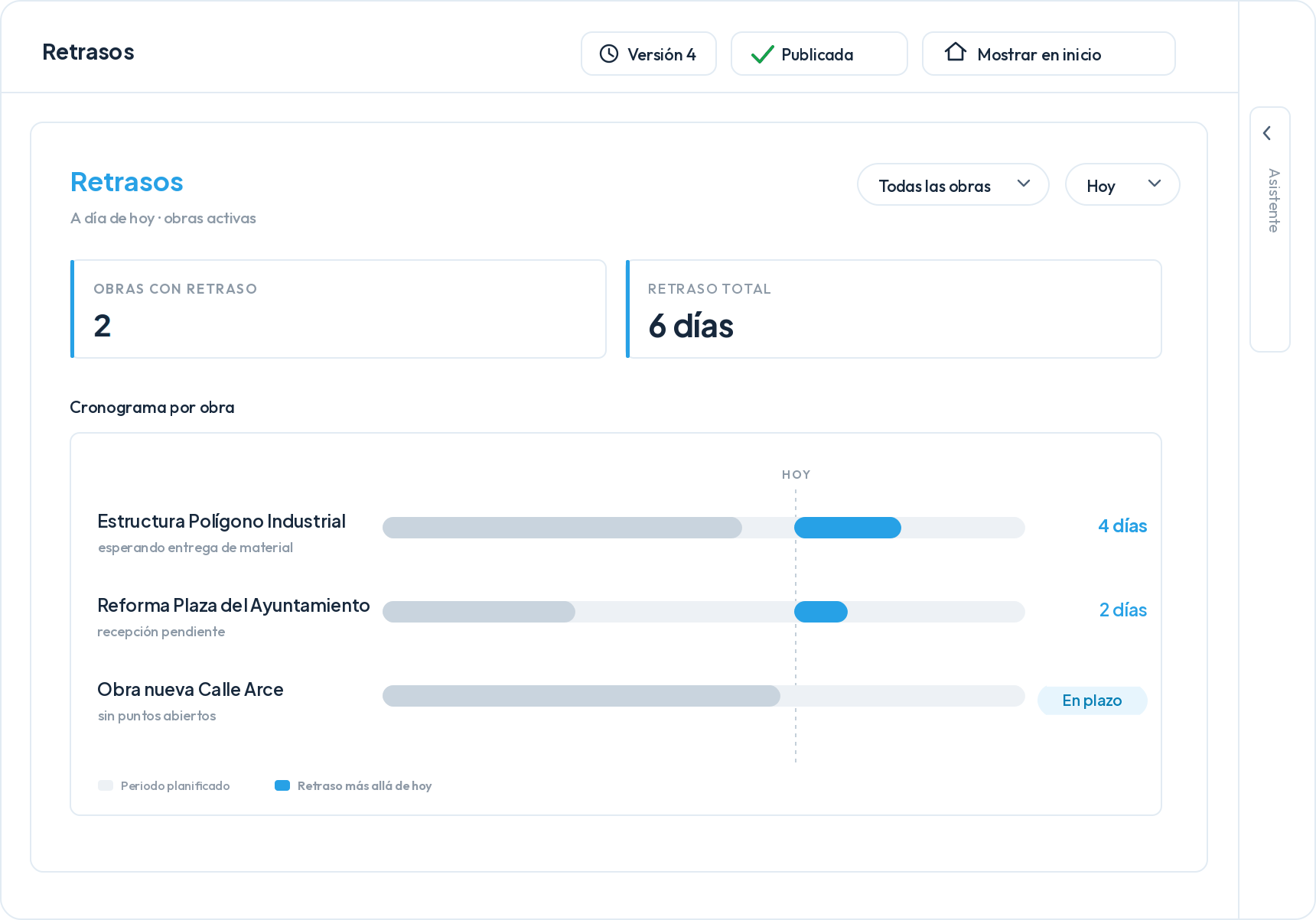Viewport: 1316px width, 920px height.
Task: Open the Todas las obras dropdown
Action: pos(953,185)
